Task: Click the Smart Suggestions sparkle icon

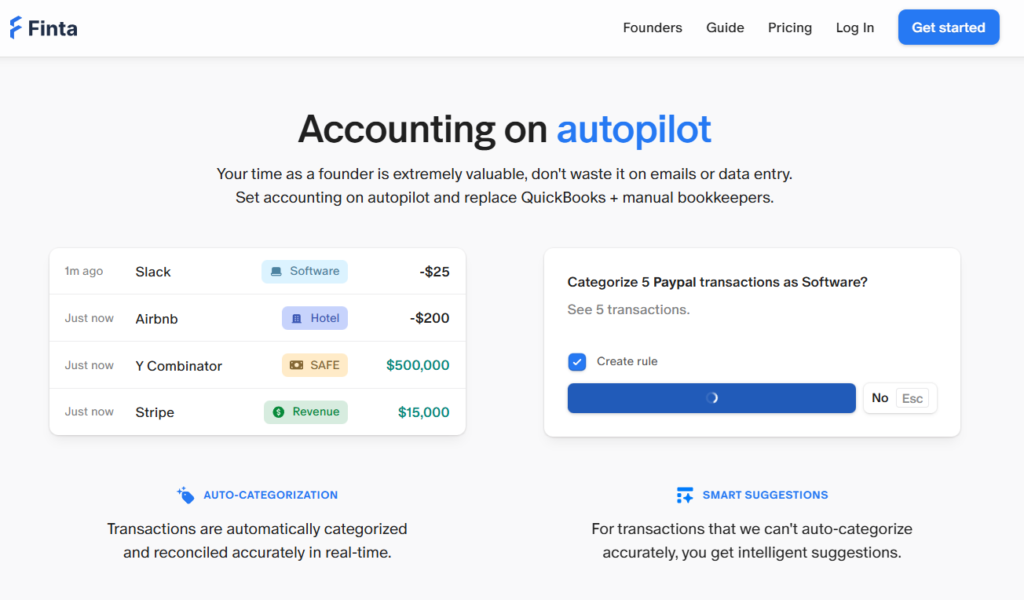Action: coord(685,495)
